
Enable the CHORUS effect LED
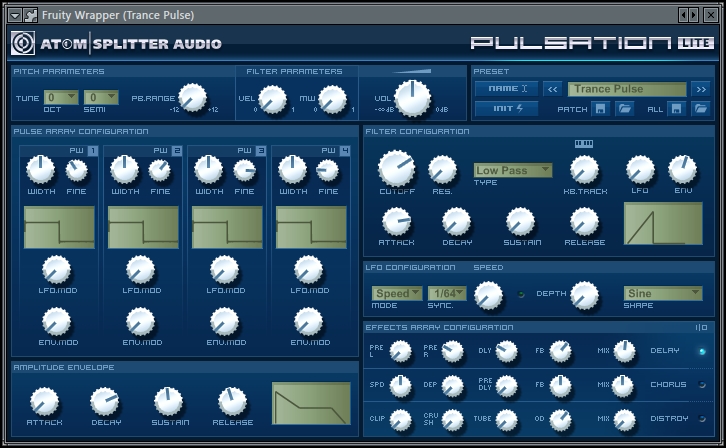tap(702, 385)
